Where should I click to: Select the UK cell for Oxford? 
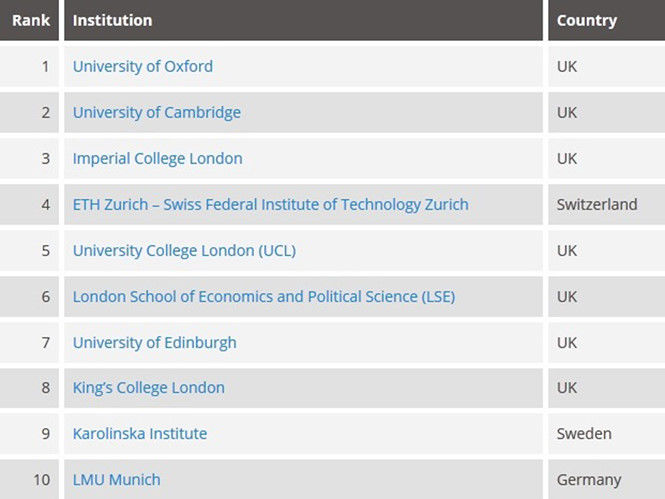click(x=567, y=67)
